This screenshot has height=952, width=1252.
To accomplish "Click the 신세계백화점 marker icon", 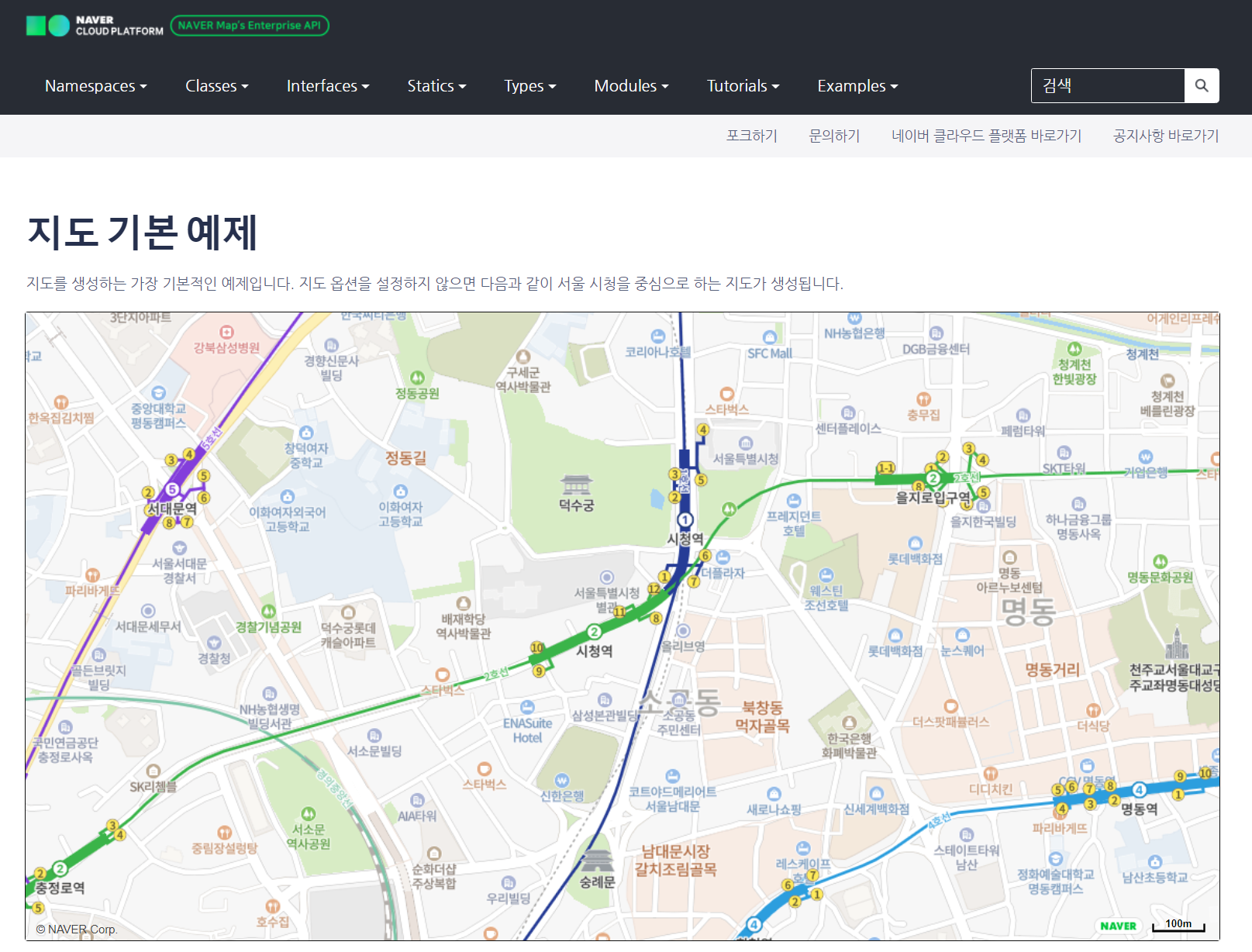I will point(877,793).
